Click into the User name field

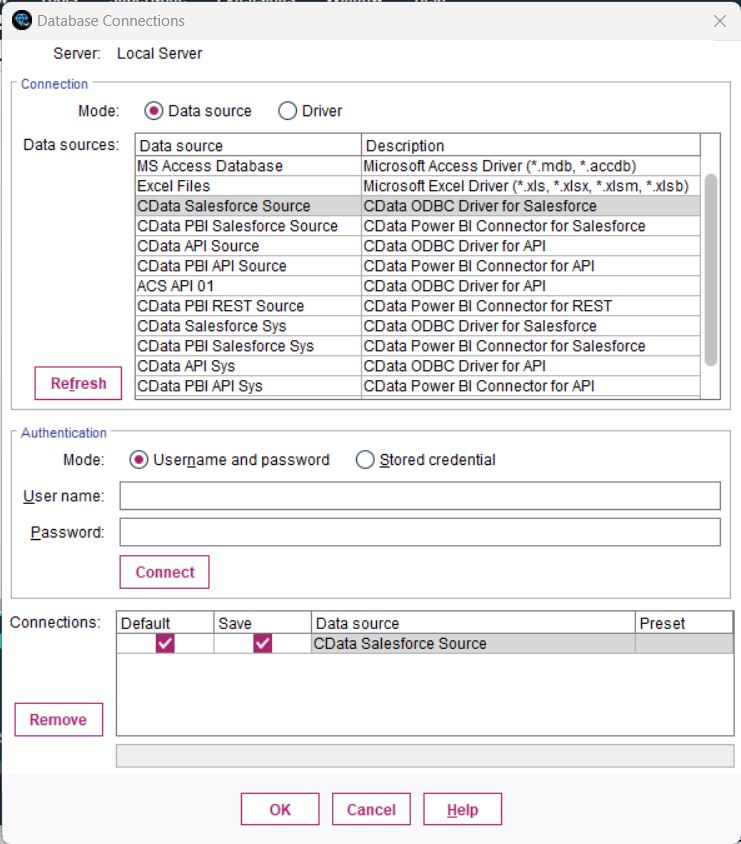(x=420, y=496)
